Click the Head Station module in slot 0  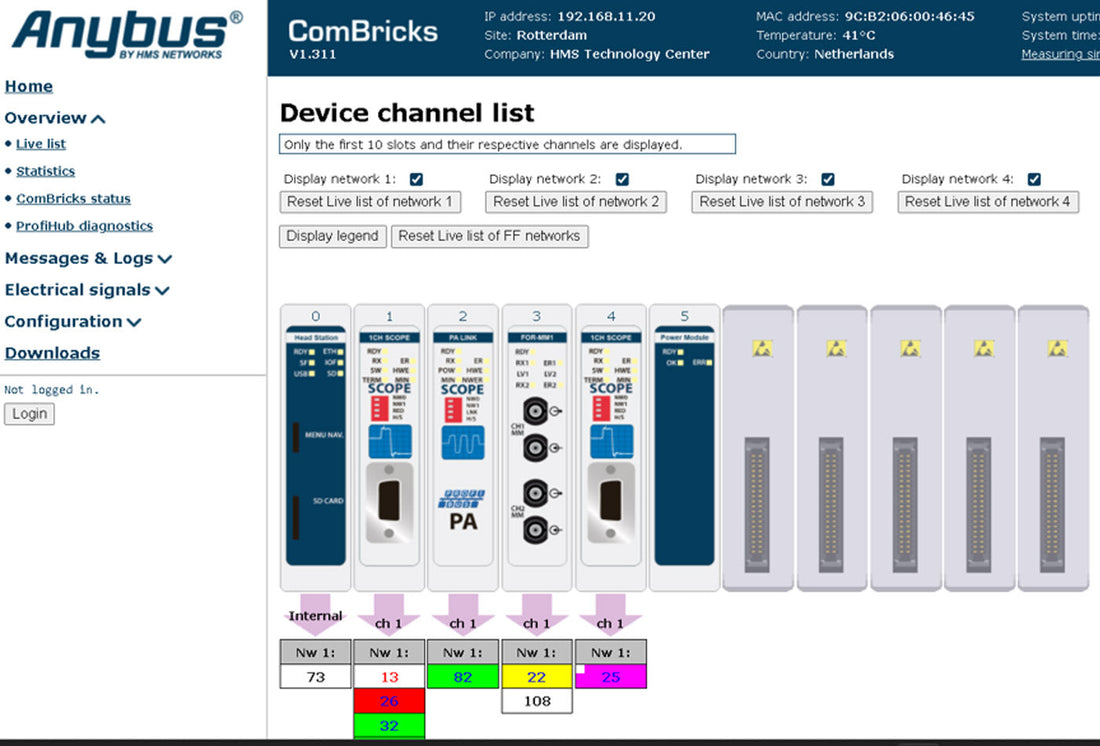pyautogui.click(x=315, y=445)
